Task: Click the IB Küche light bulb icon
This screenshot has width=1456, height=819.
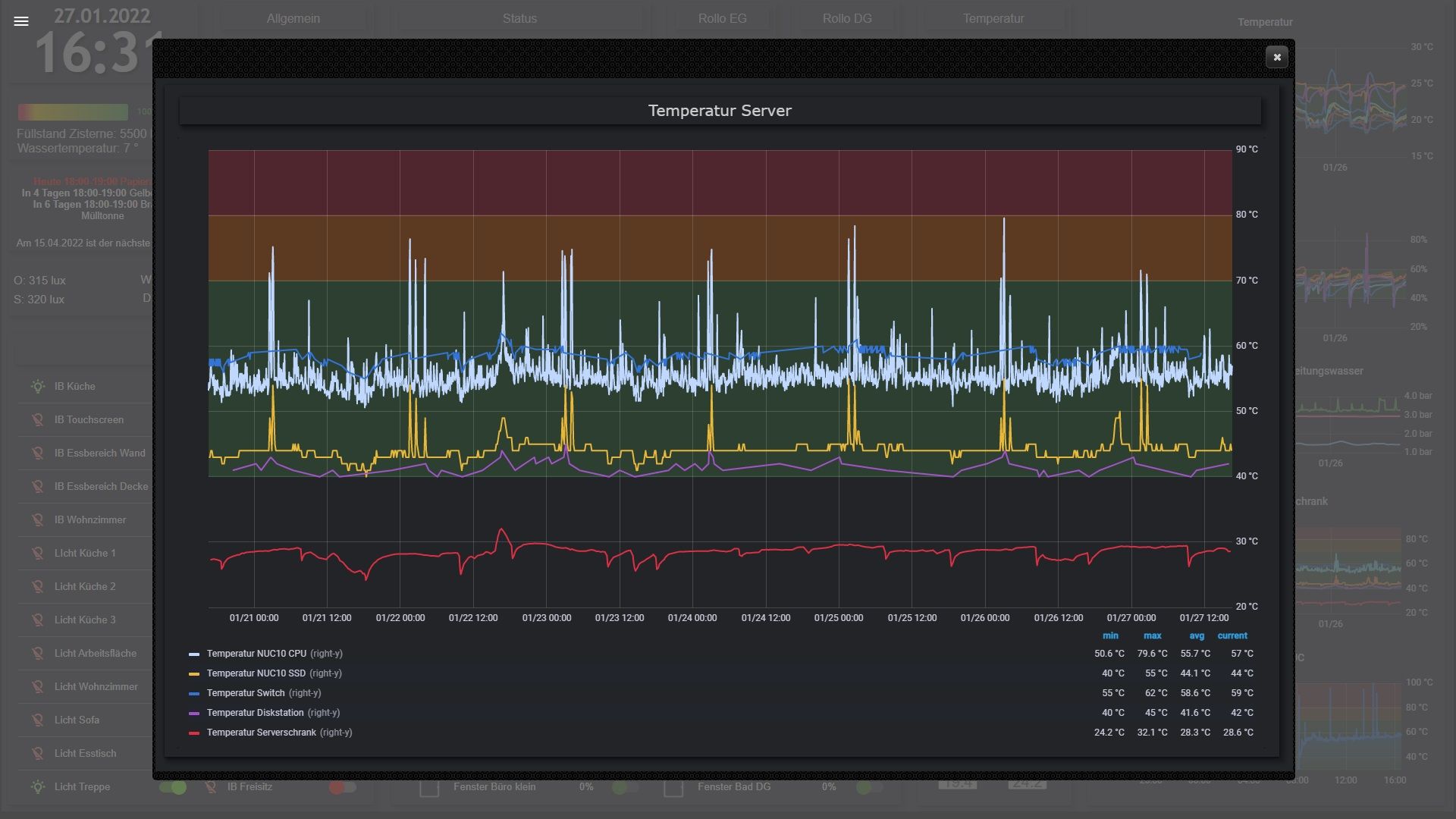Action: pos(37,386)
